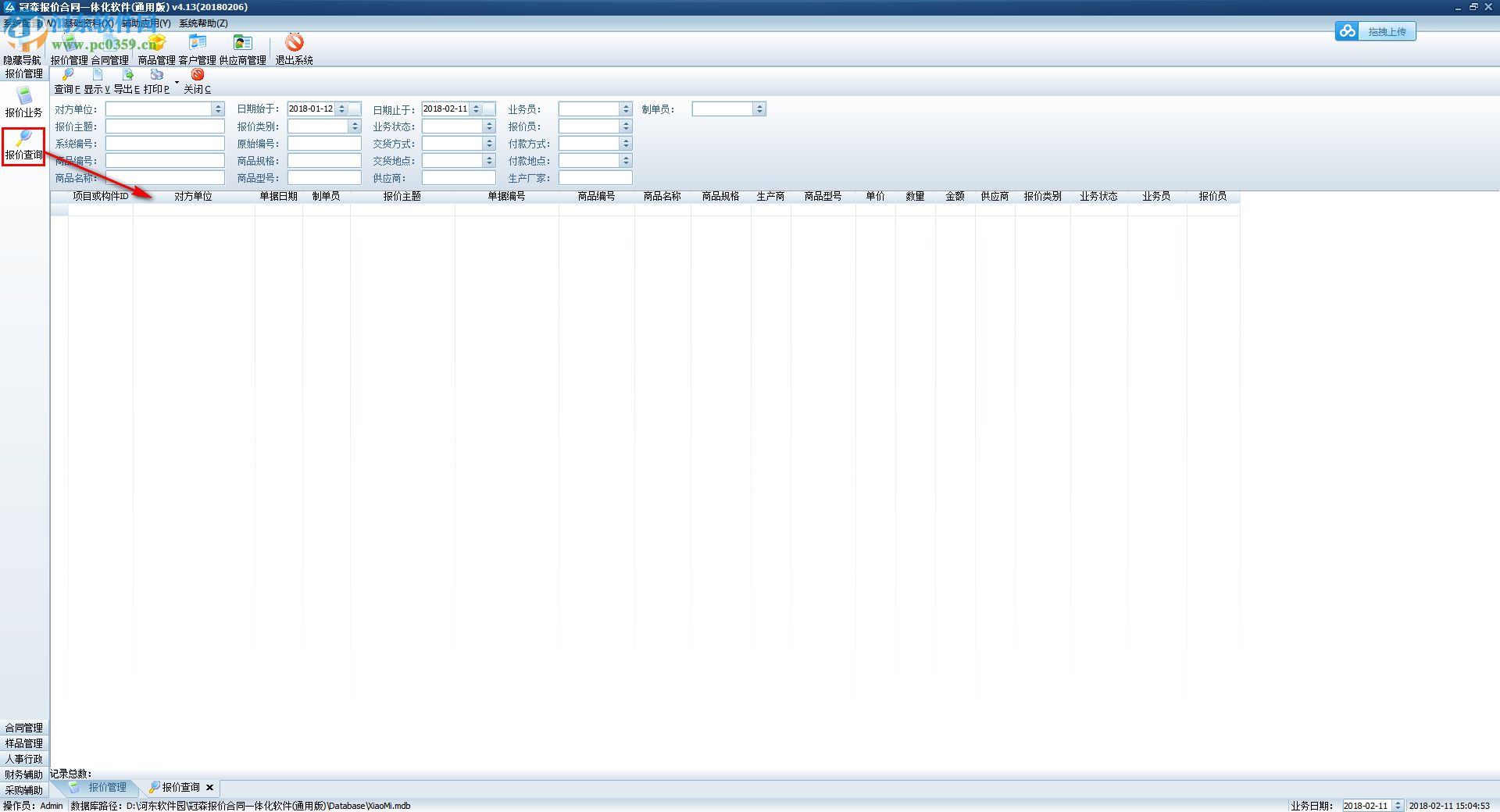
Task: Expand the 交货方式 dropdown
Action: [490, 144]
